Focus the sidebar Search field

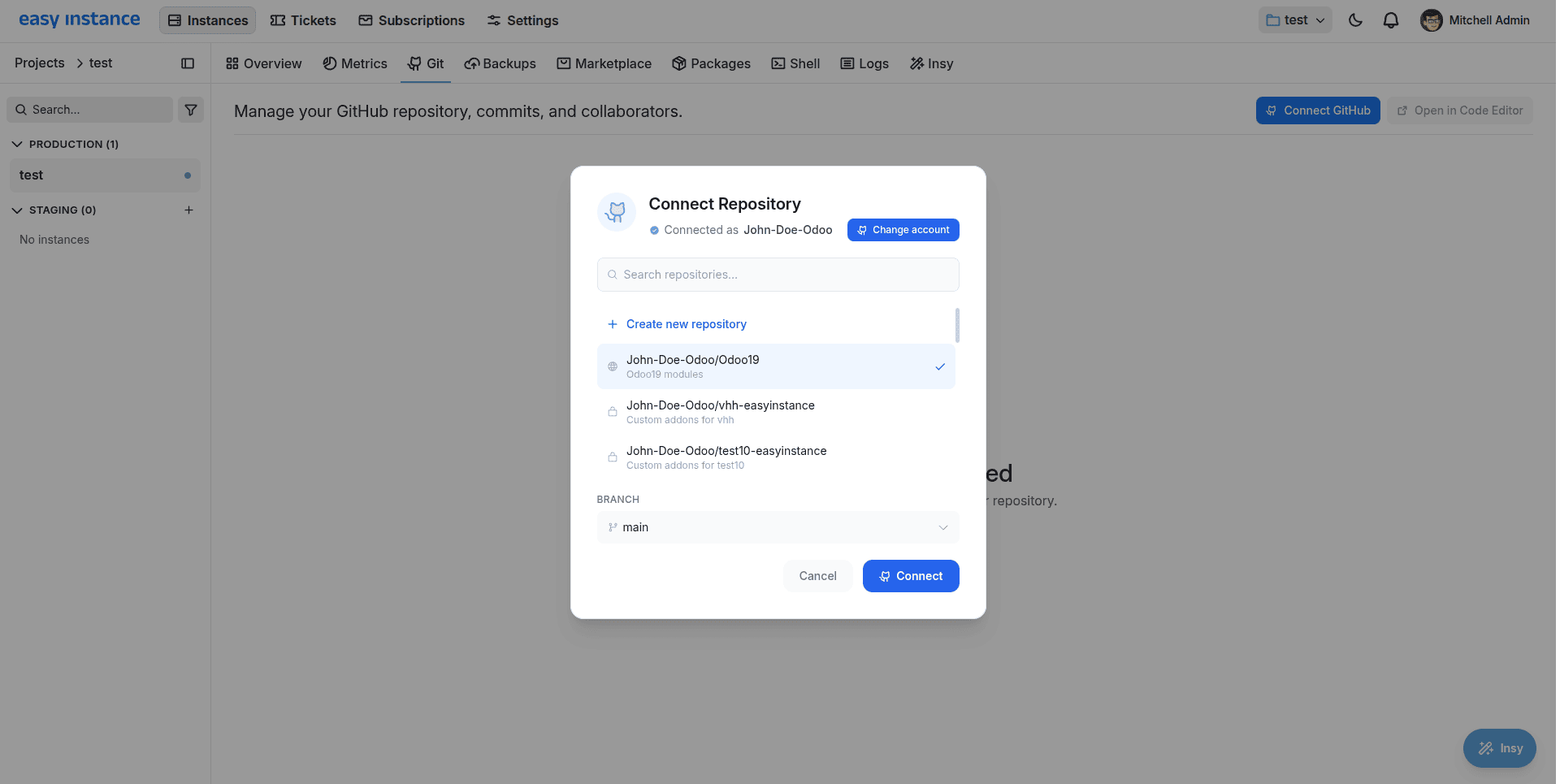[x=90, y=110]
